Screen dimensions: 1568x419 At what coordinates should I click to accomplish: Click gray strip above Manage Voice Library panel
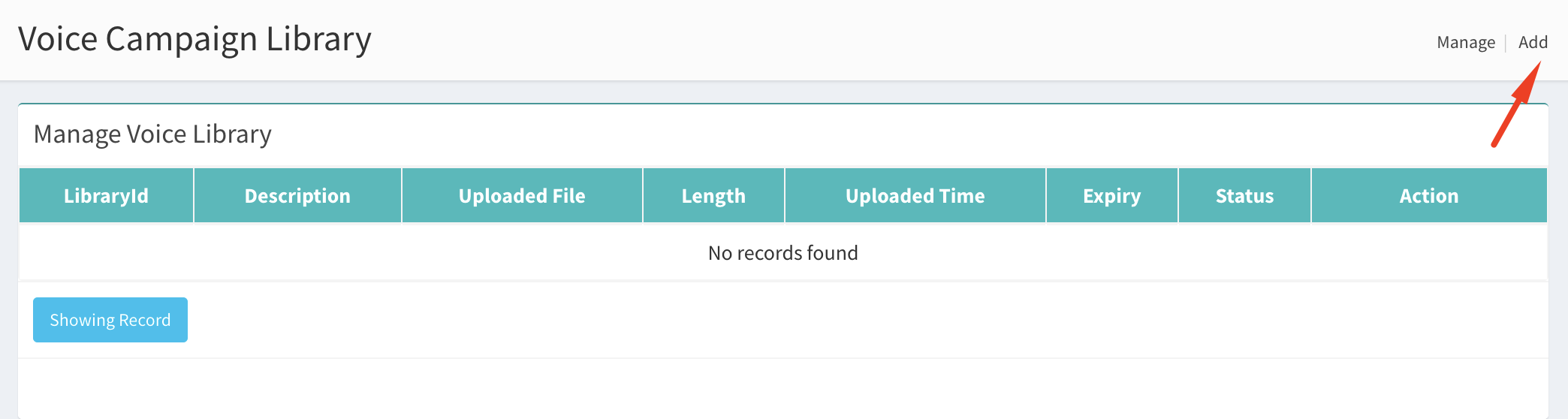(783, 92)
